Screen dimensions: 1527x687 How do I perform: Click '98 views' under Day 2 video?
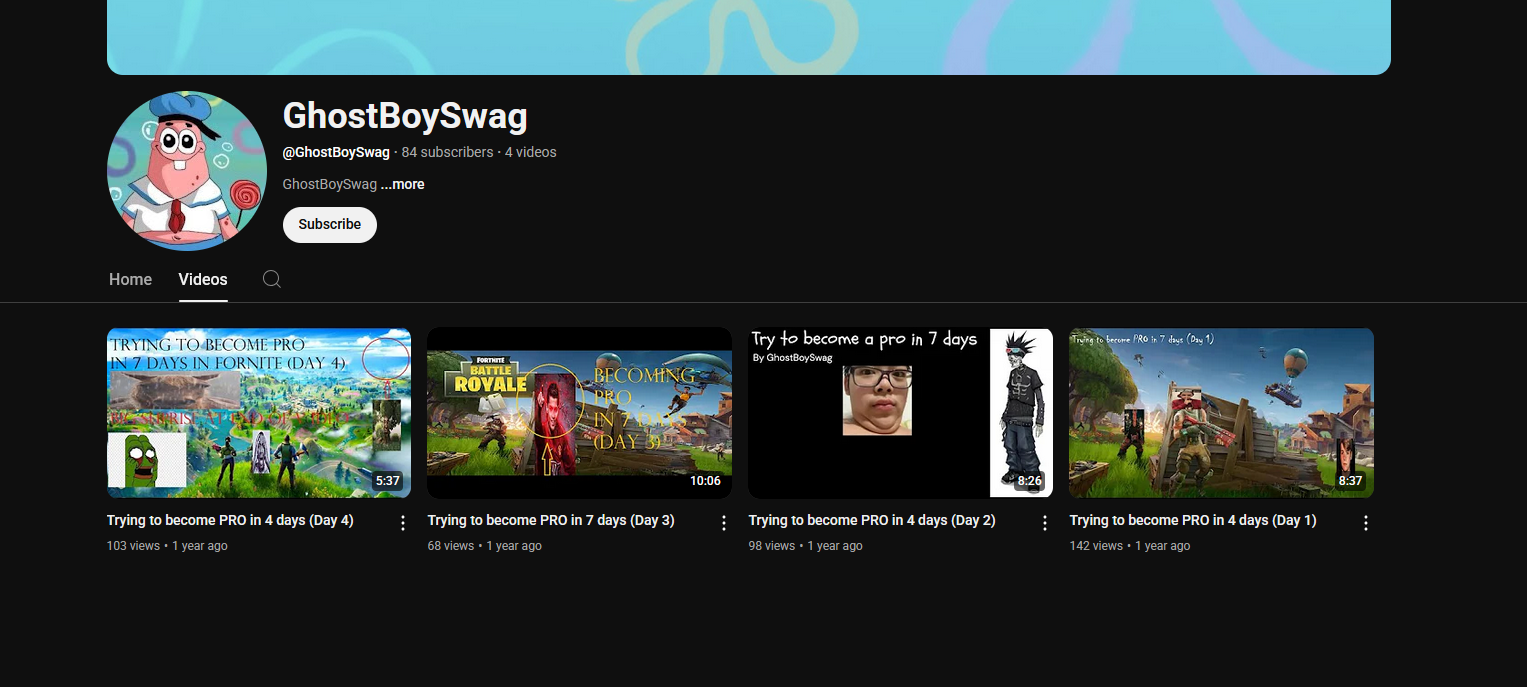point(772,546)
